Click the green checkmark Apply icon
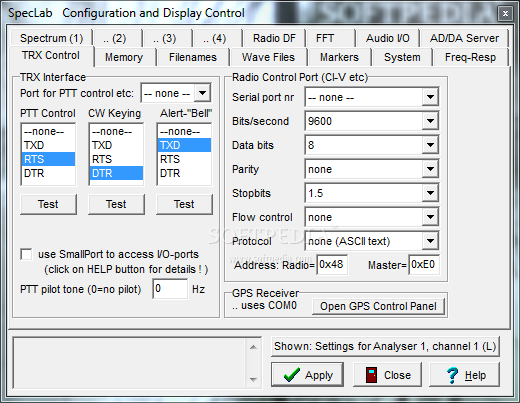This screenshot has width=520, height=403. 292,375
